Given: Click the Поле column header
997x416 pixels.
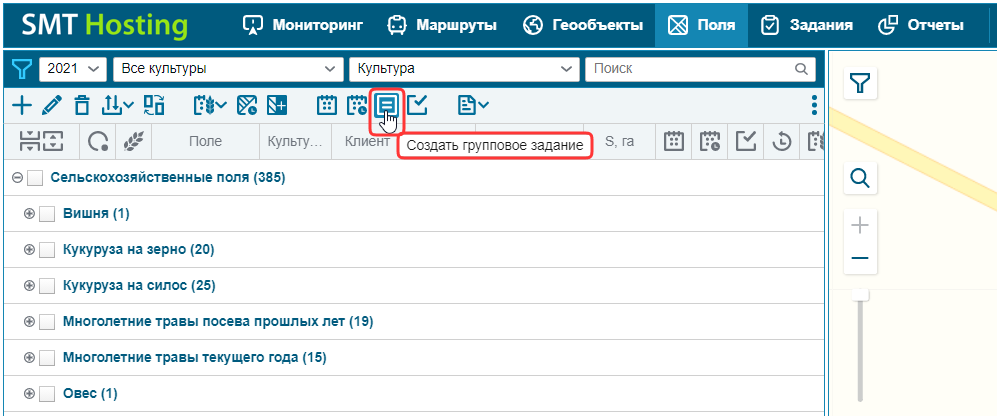Looking at the screenshot, I should [x=205, y=141].
